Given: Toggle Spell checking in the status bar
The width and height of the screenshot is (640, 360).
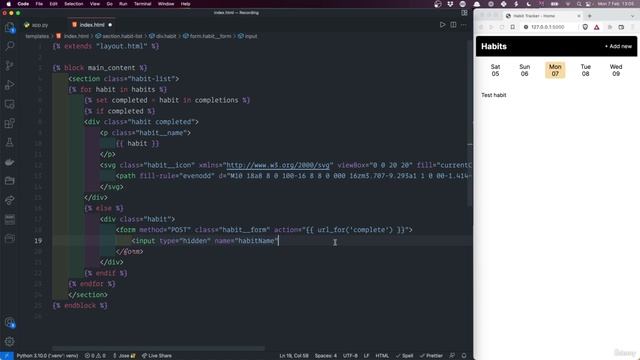Looking at the screenshot, I should (404, 356).
